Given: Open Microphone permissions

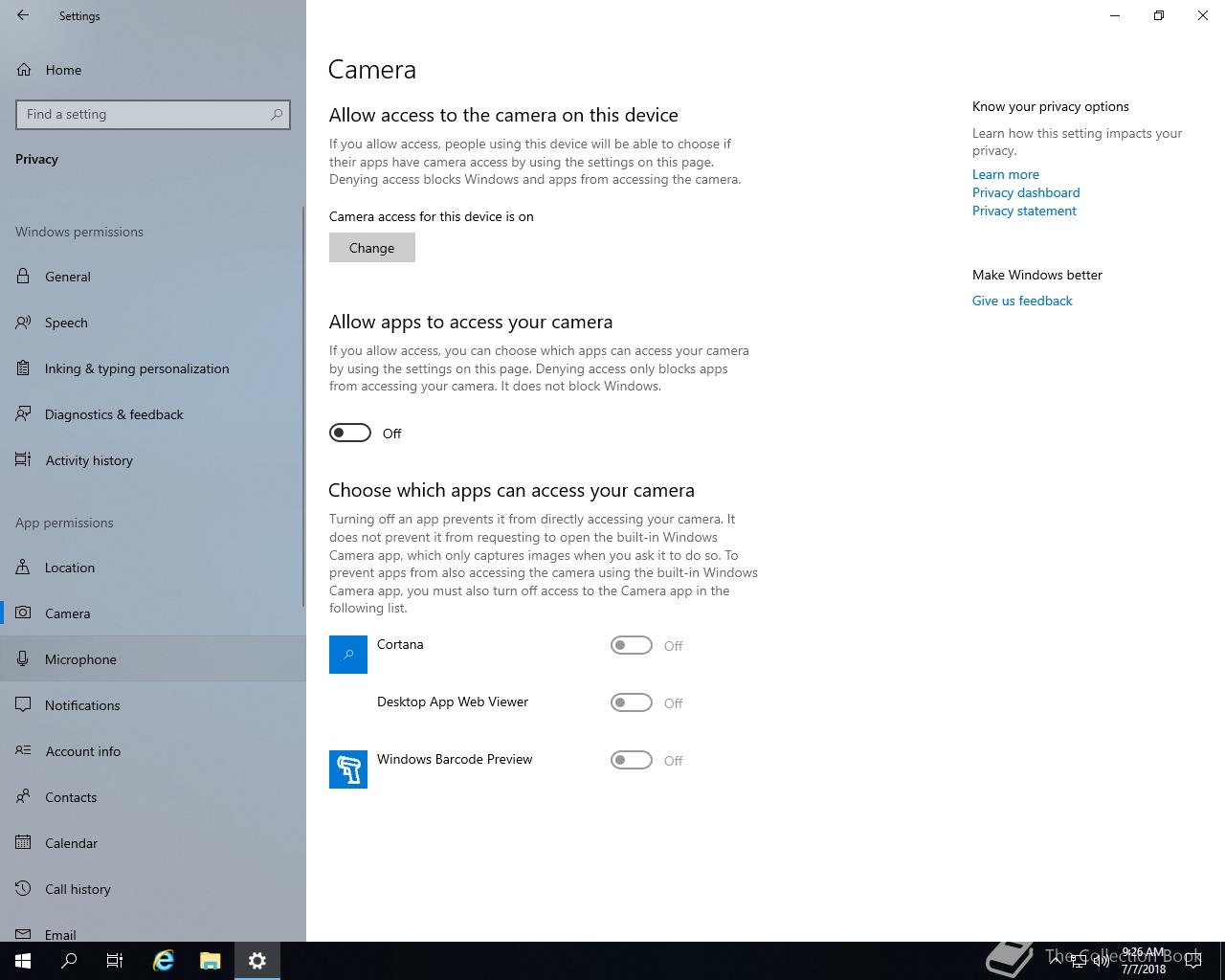Looking at the screenshot, I should pyautogui.click(x=153, y=659).
